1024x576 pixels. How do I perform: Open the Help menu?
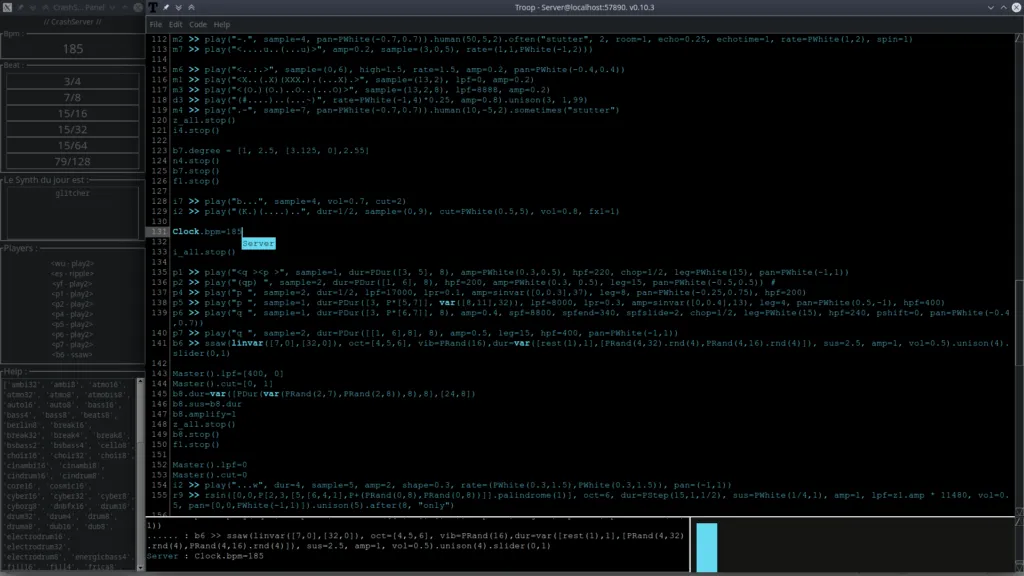(222, 25)
